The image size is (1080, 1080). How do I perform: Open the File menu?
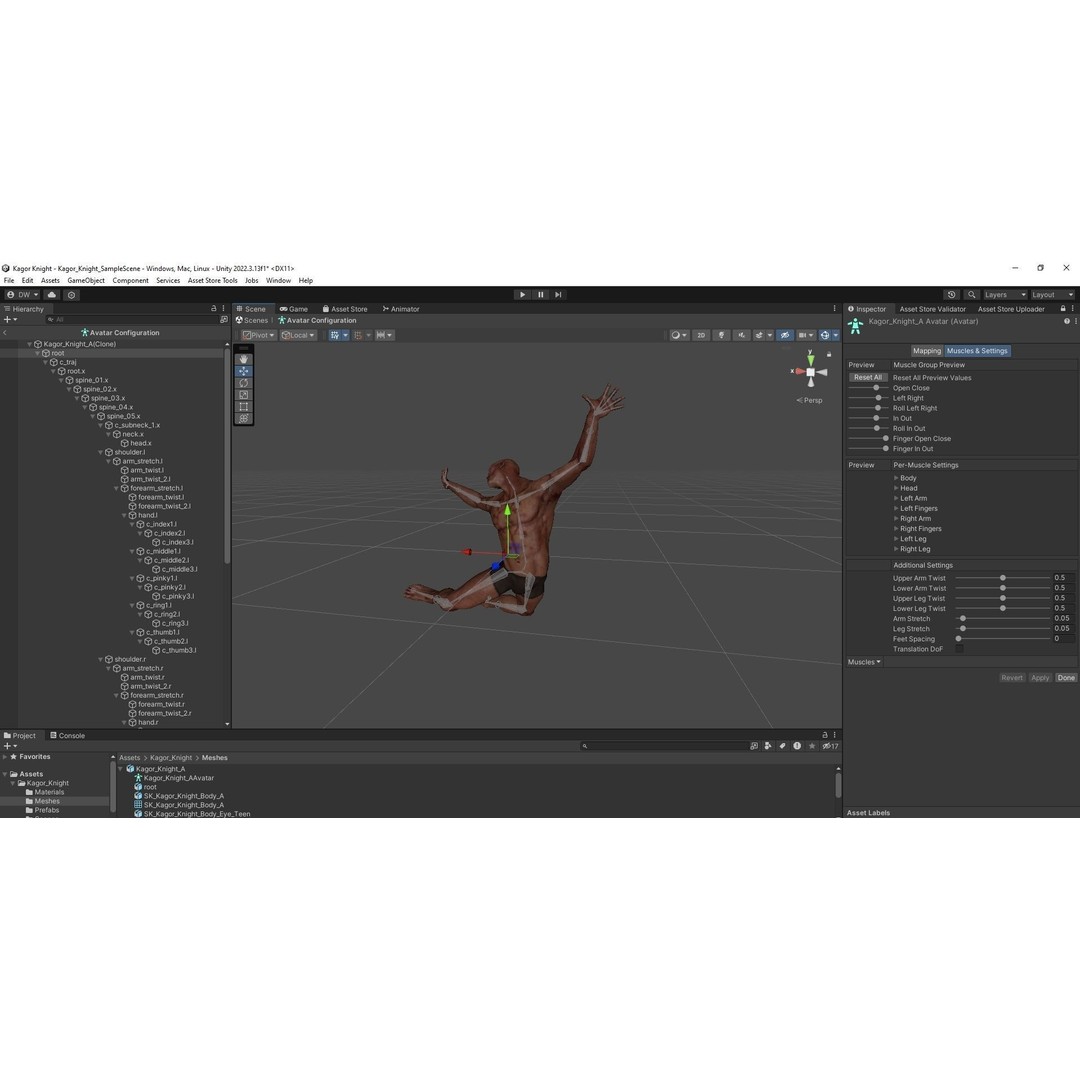(x=9, y=280)
